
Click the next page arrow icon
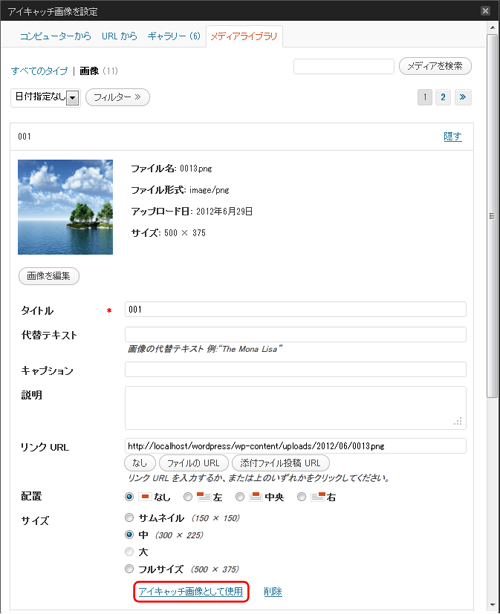tap(463, 97)
